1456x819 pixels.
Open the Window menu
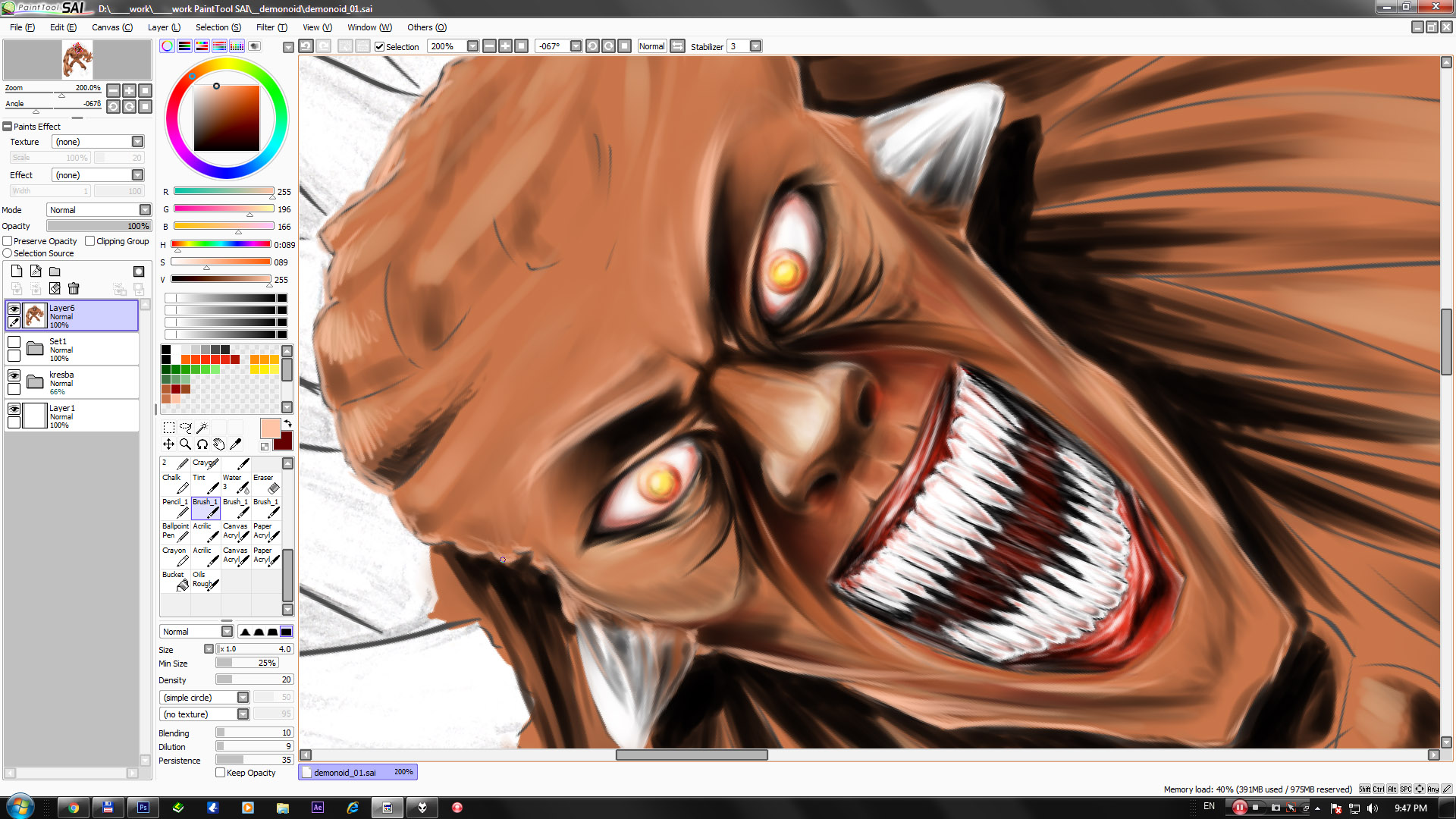(x=369, y=27)
